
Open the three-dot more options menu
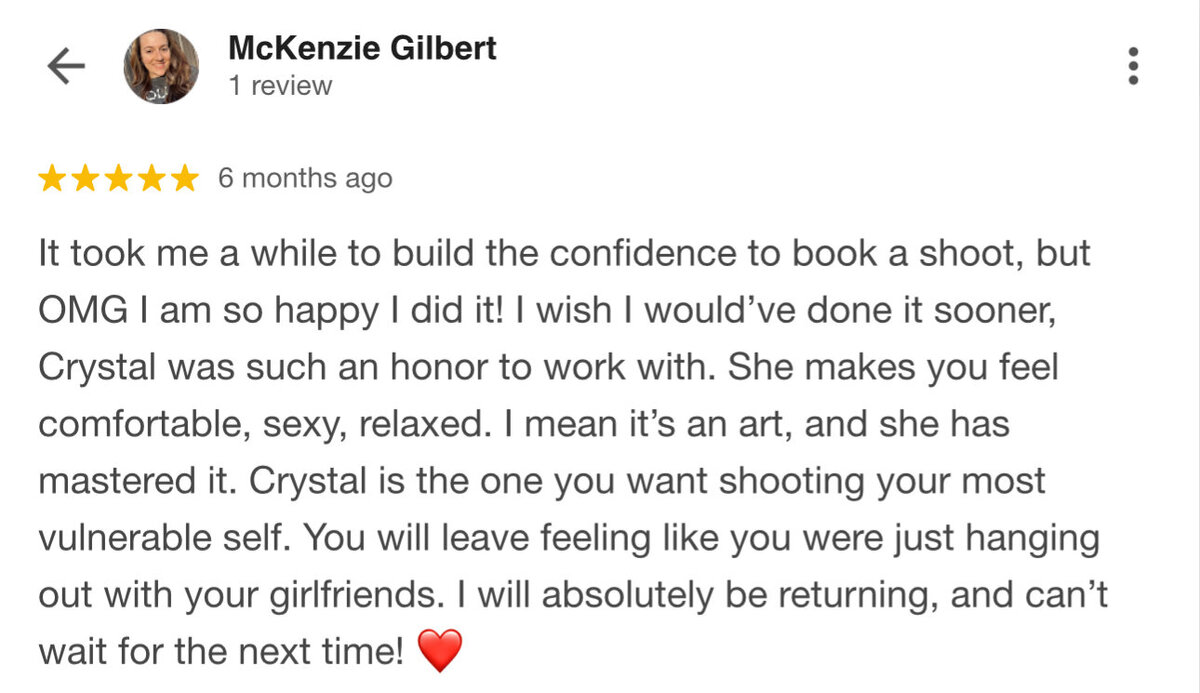tap(1133, 66)
